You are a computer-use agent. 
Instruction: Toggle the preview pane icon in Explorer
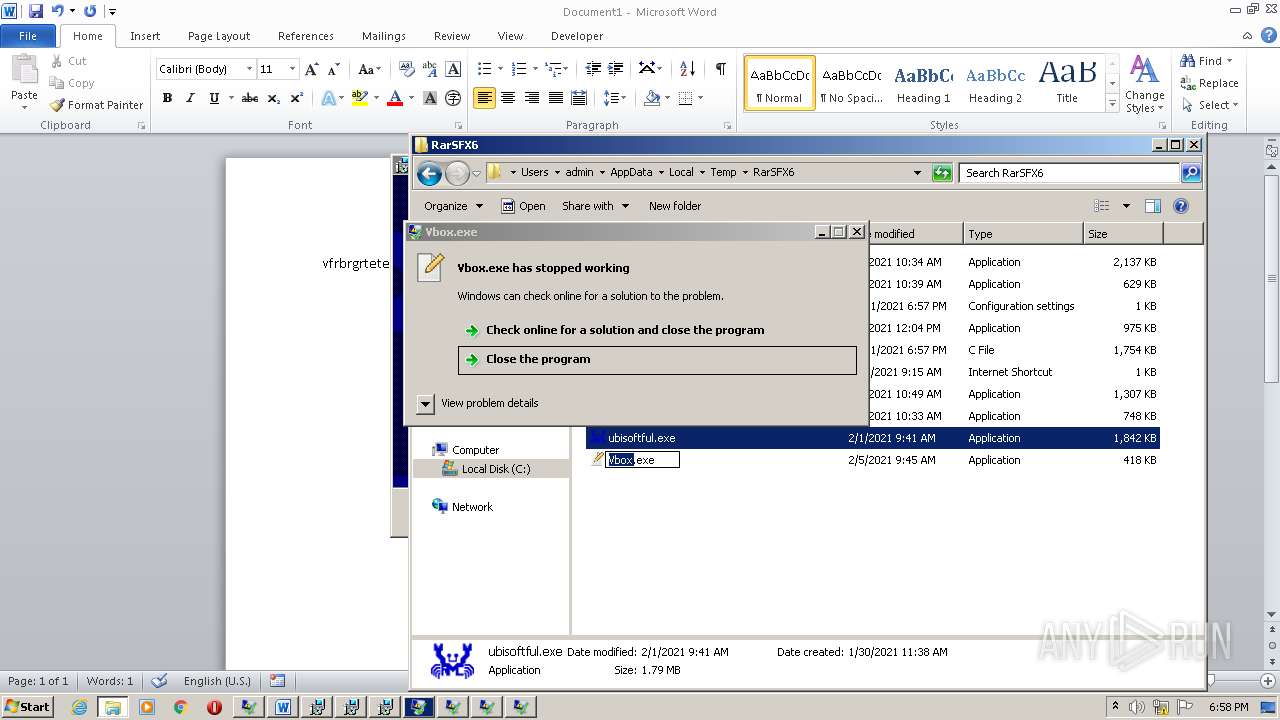(x=1152, y=206)
